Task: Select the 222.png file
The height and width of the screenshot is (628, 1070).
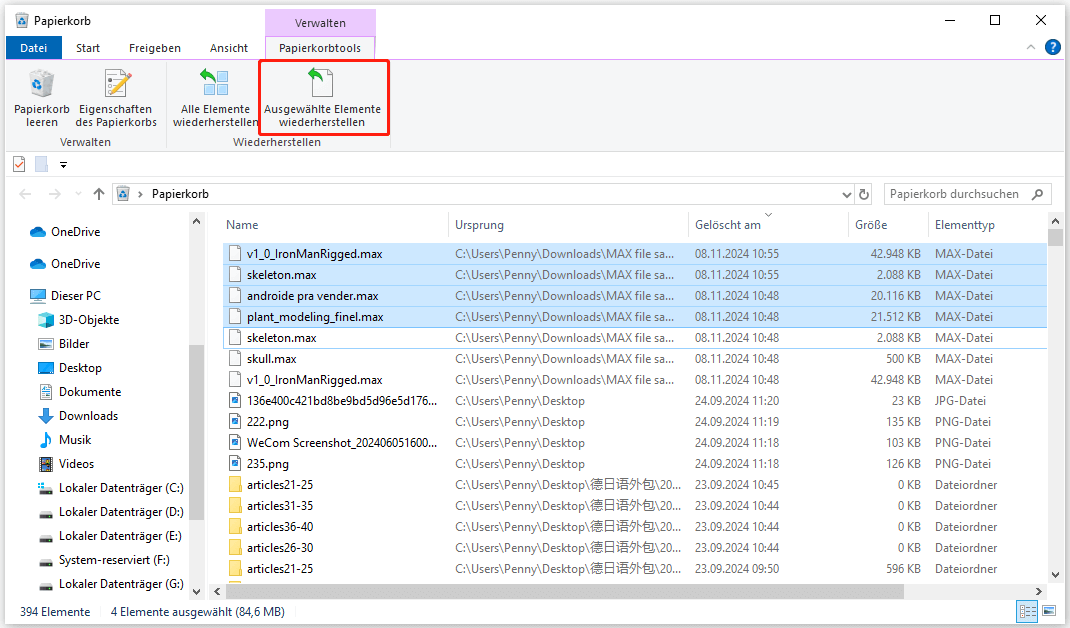Action: pos(635,422)
